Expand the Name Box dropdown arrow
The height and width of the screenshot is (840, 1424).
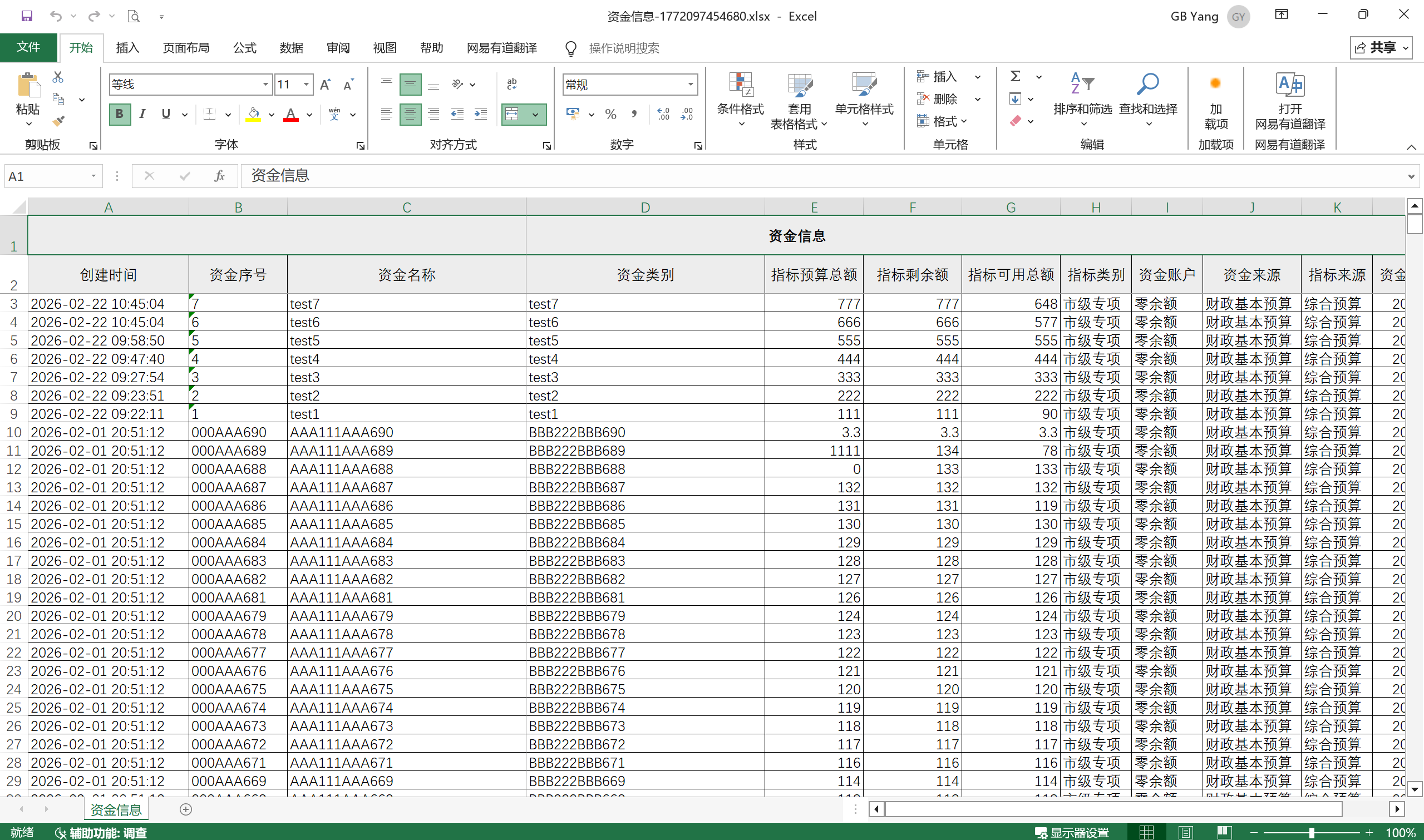93,176
